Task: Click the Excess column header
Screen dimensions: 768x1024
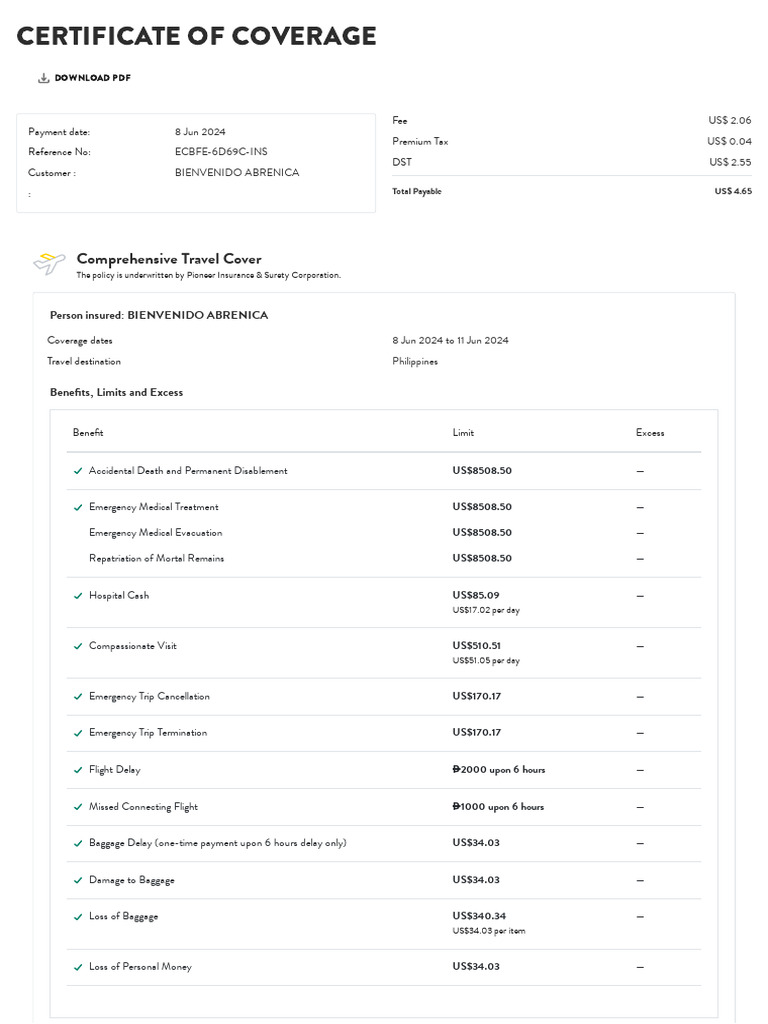Action: point(650,433)
